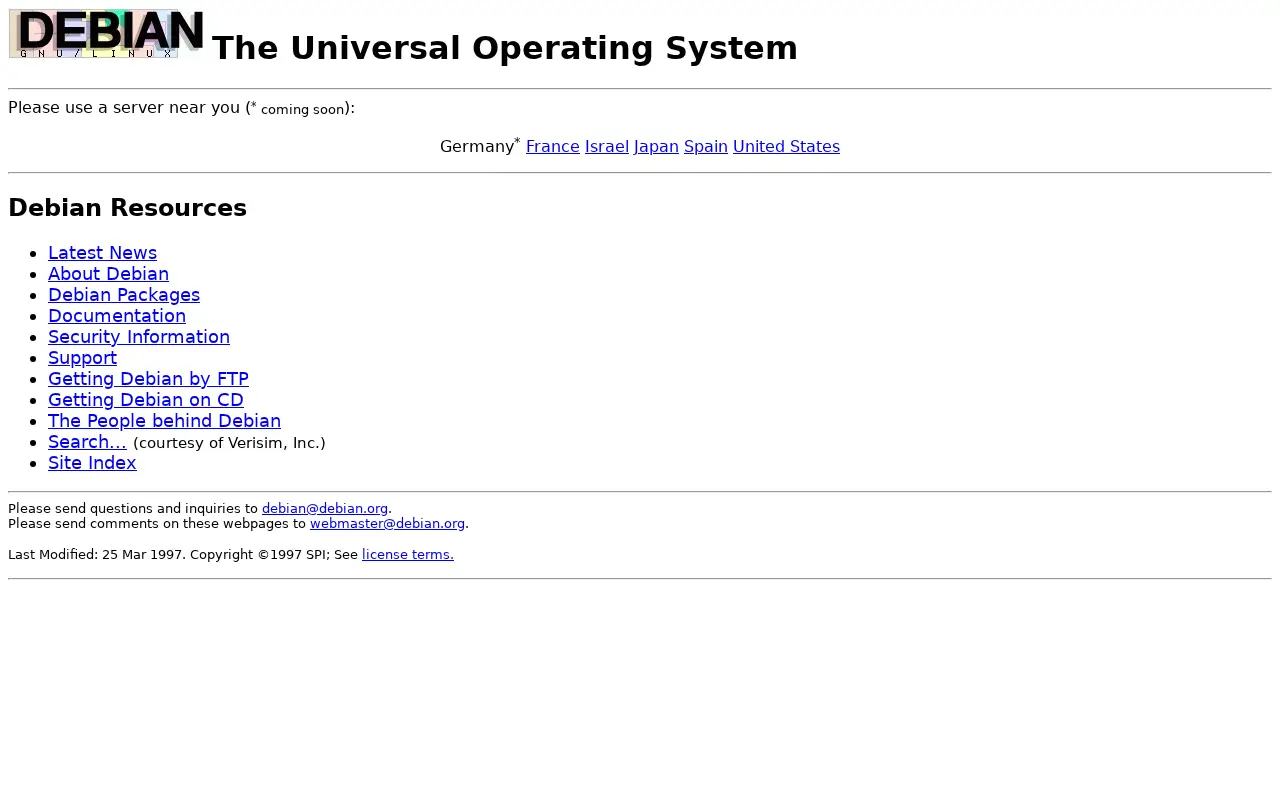1280x800 pixels.
Task: Click the Germany coming-soon text
Action: click(480, 146)
